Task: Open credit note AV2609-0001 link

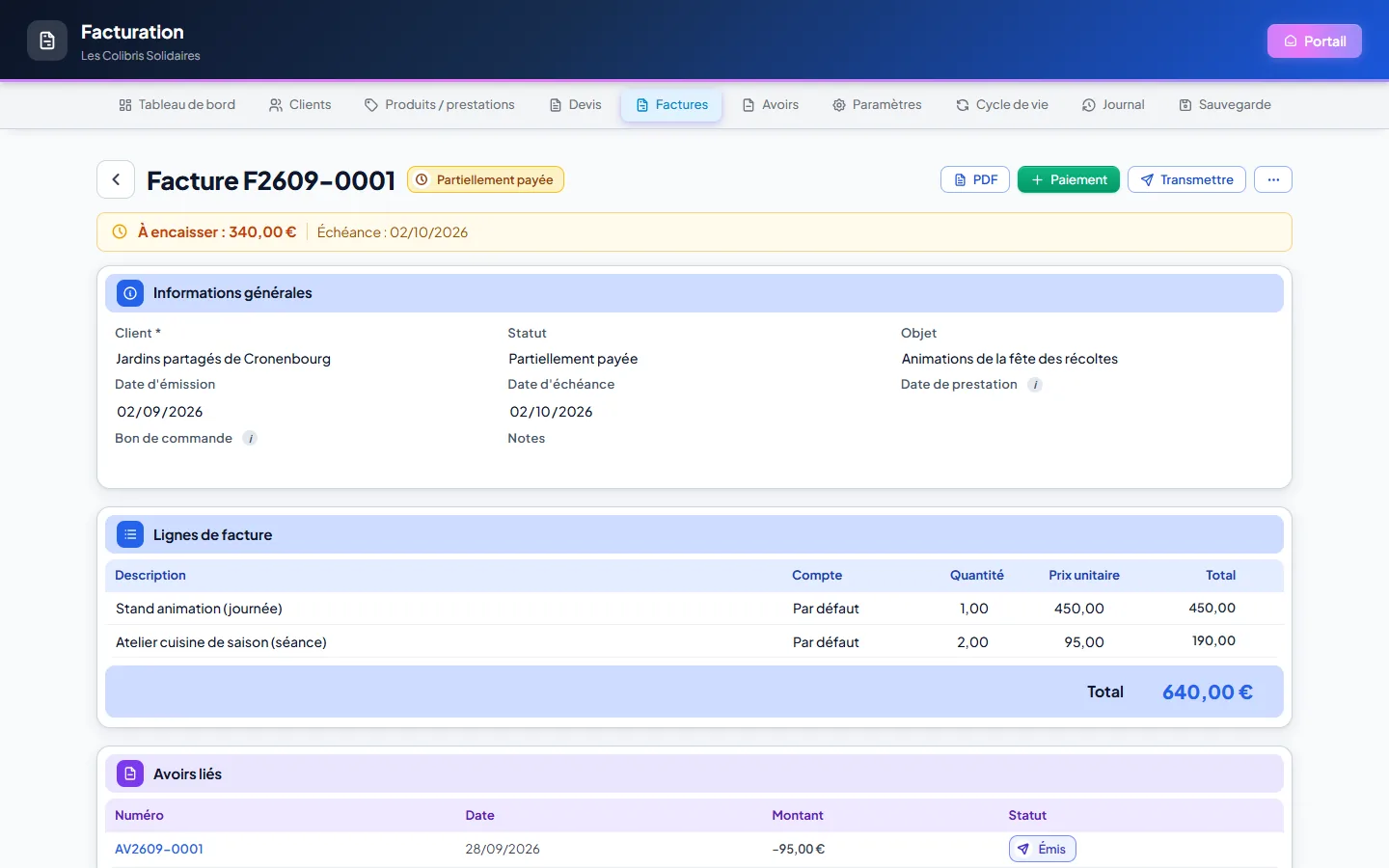Action: coord(159,849)
